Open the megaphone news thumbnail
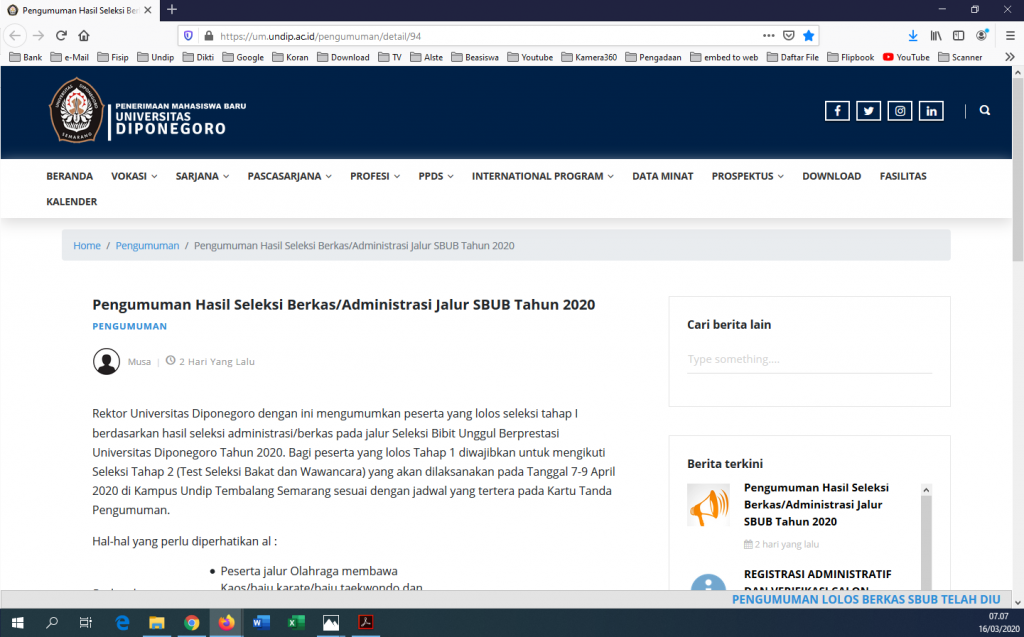This screenshot has height=637, width=1024. [x=708, y=505]
